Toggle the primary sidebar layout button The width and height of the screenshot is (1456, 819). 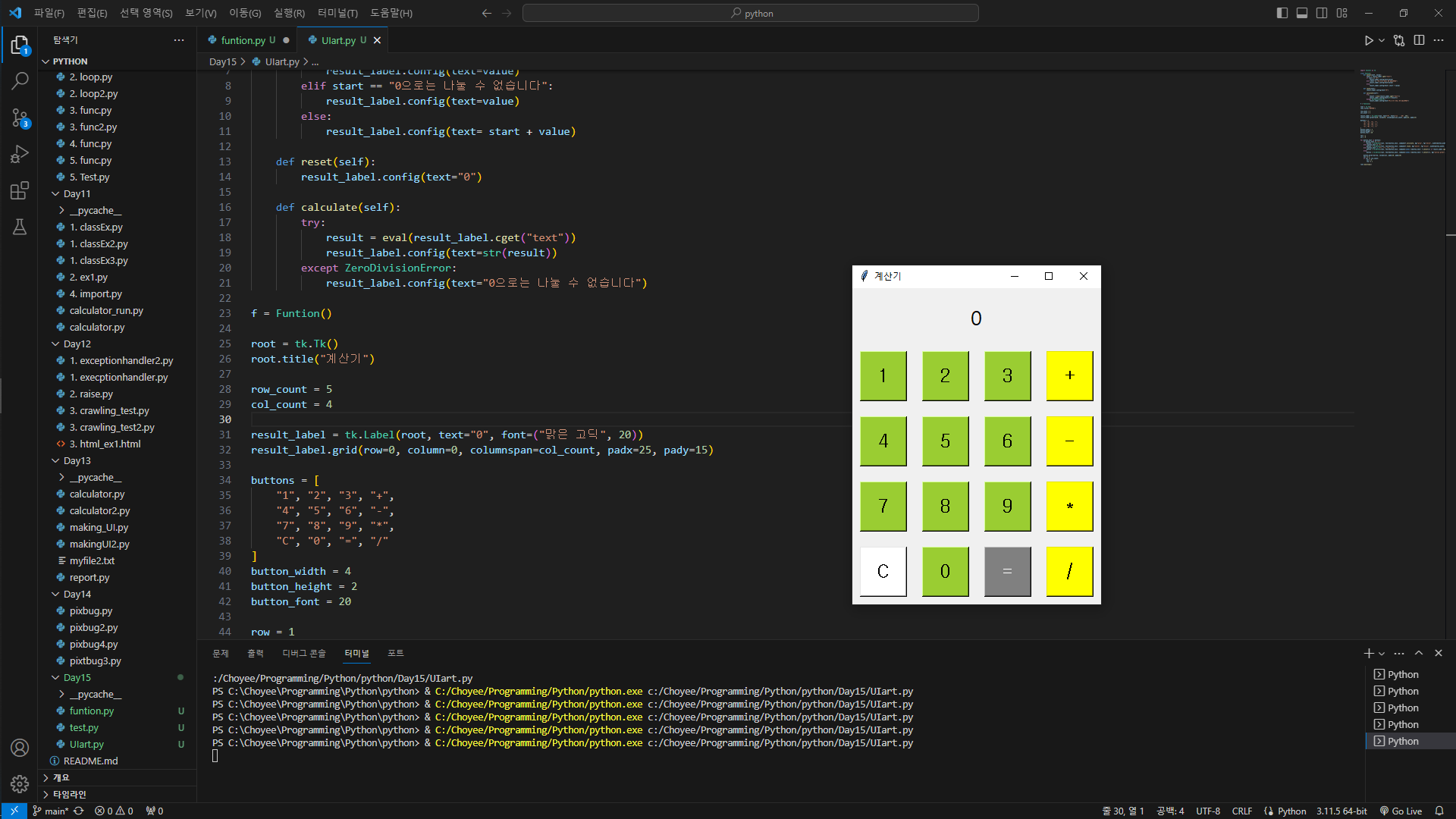1282,13
